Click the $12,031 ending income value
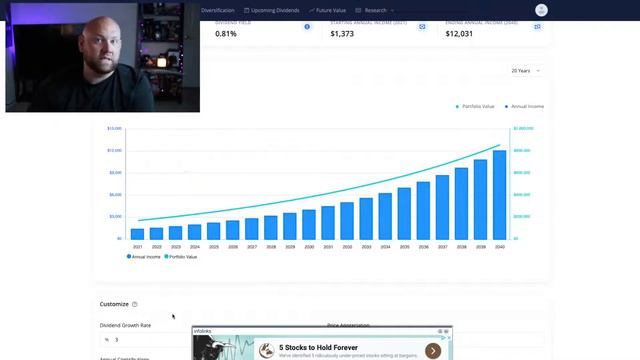Screen dimensions: 640x360 [459, 34]
